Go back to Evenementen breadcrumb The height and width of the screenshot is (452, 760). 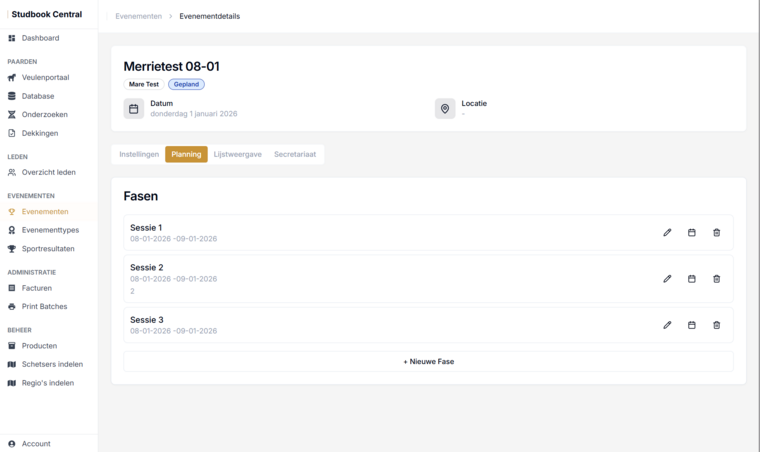click(x=139, y=16)
